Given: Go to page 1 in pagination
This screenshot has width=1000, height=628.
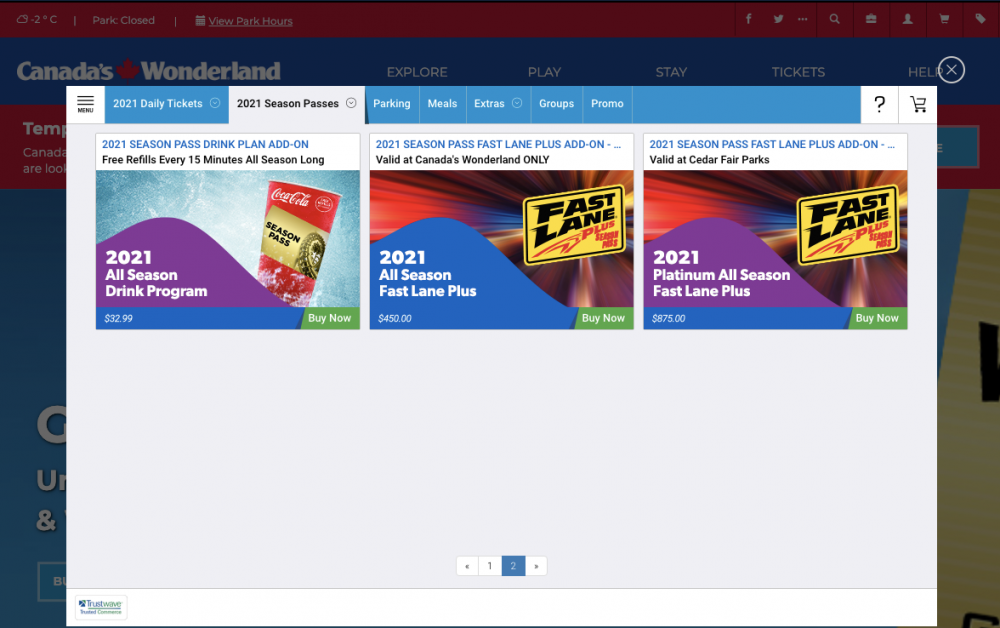Looking at the screenshot, I should point(489,566).
